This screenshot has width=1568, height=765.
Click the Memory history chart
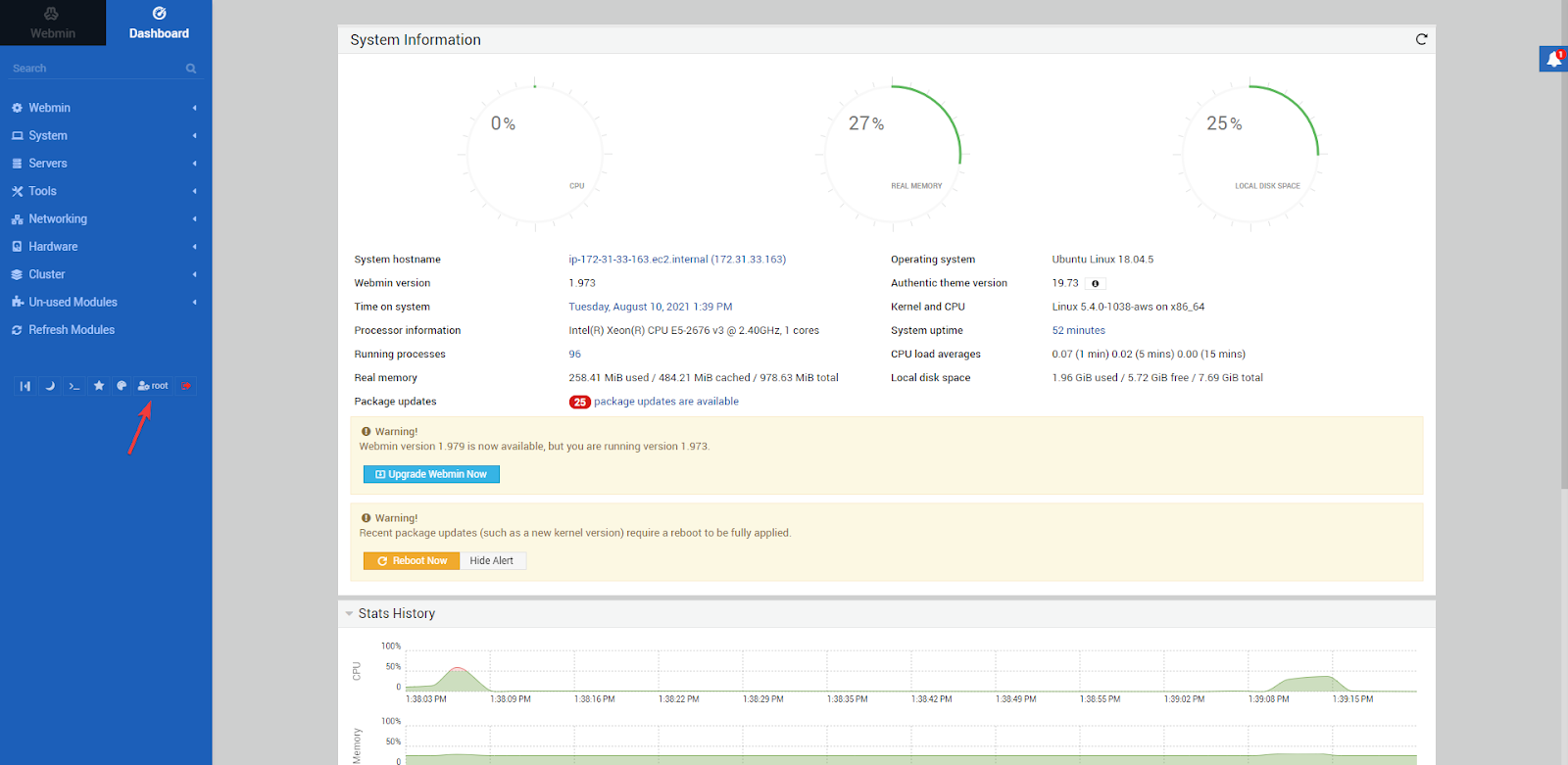point(911,743)
